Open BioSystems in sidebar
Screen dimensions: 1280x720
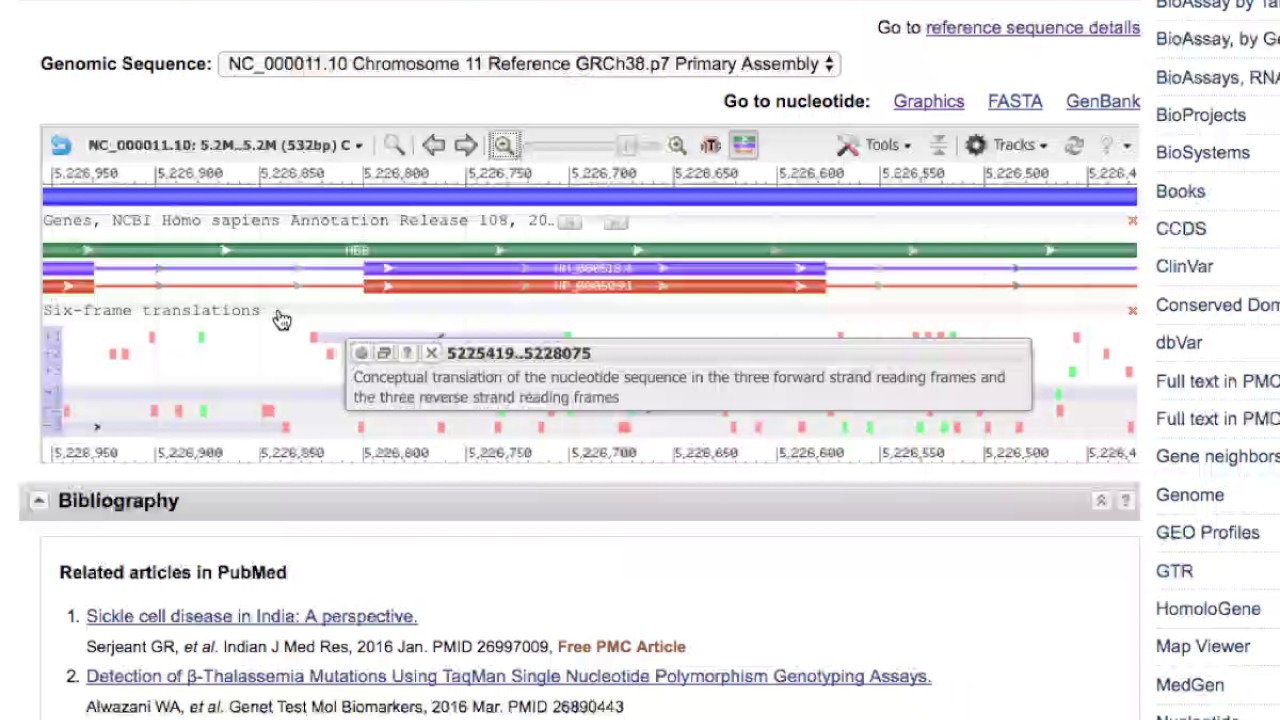1203,153
